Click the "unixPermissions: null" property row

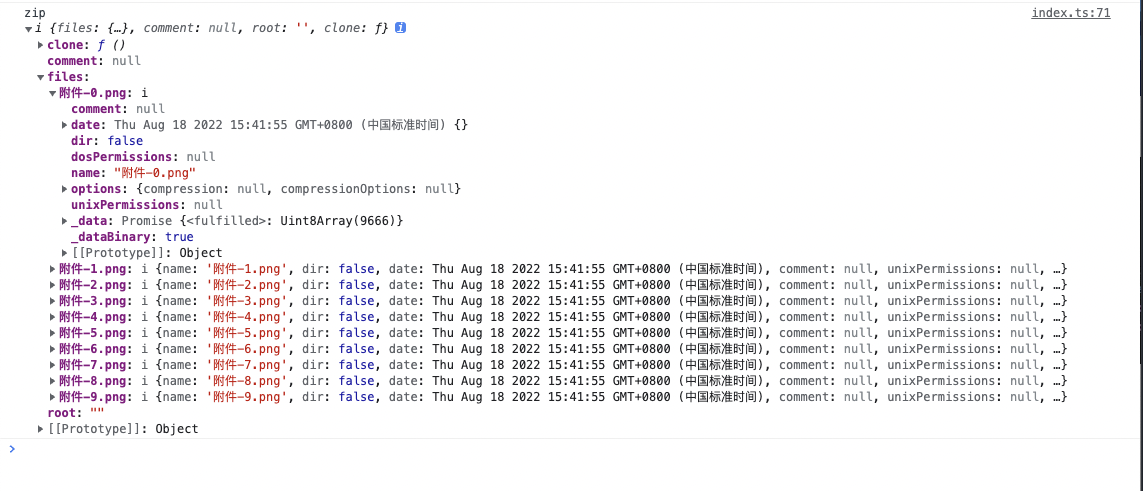pyautogui.click(x=147, y=205)
